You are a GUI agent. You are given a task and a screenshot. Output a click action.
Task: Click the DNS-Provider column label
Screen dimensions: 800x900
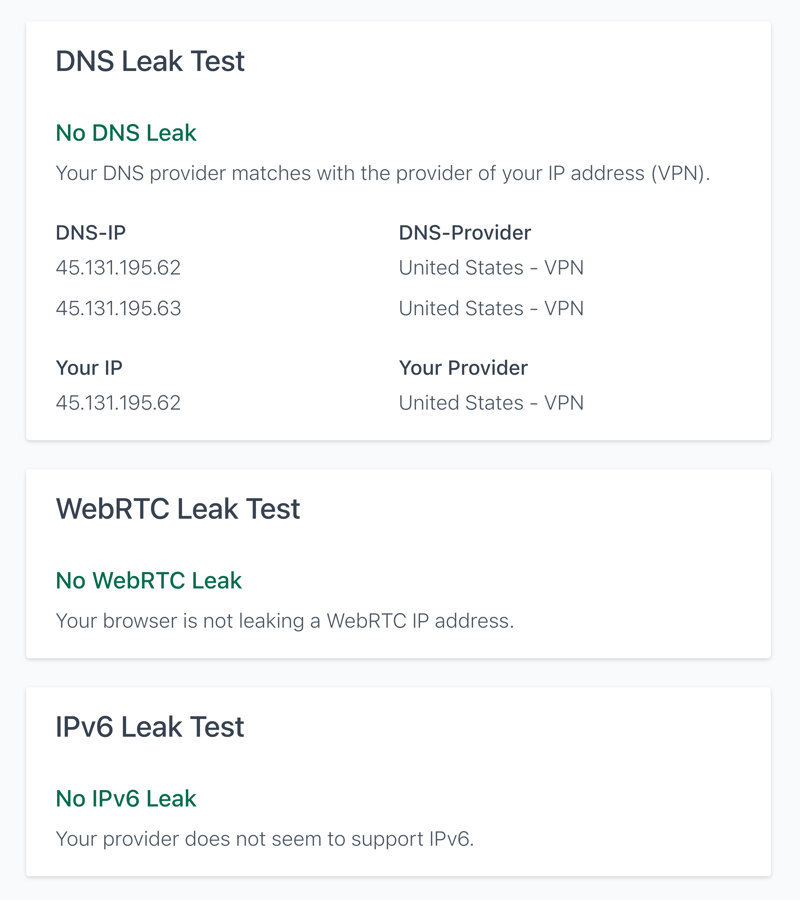tap(465, 232)
